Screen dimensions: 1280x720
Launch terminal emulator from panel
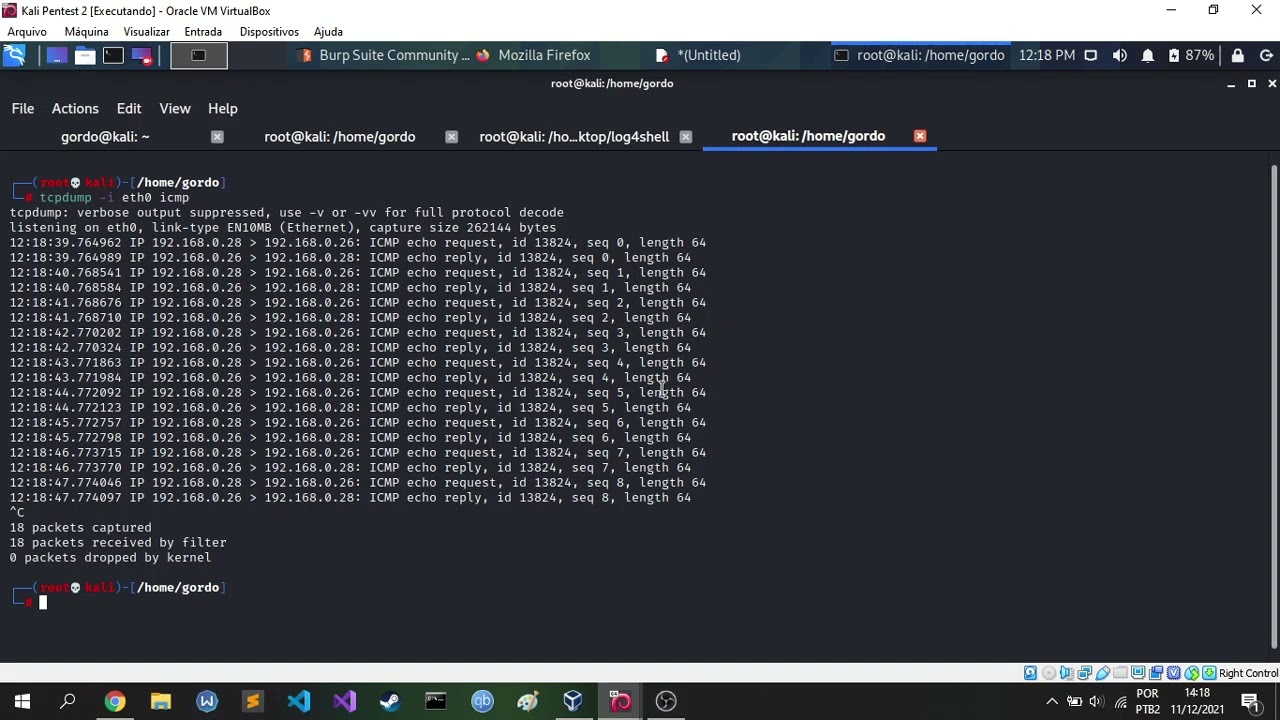(113, 56)
